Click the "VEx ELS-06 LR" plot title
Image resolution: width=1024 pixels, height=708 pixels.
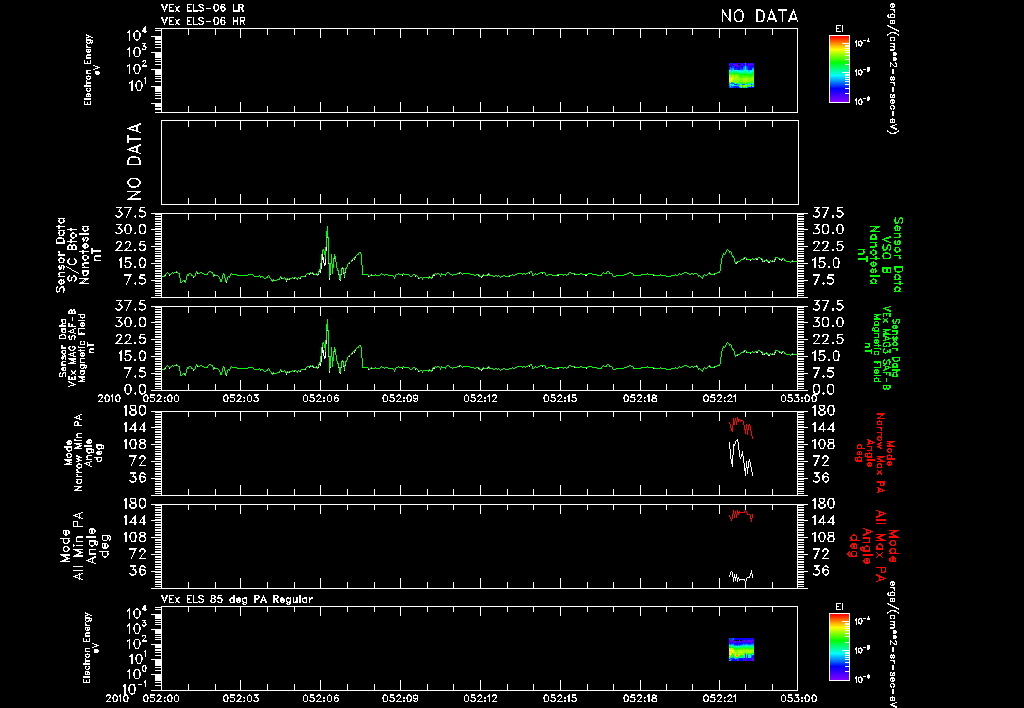202,8
